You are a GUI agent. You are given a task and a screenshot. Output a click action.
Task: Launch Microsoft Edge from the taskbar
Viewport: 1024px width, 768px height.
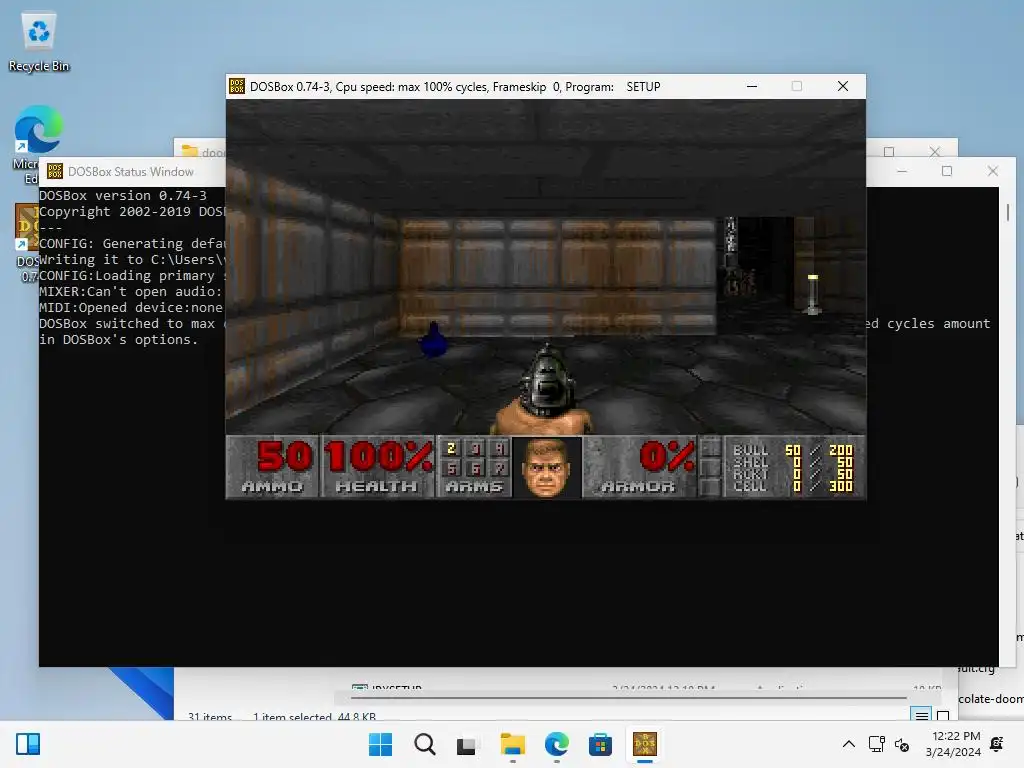(556, 744)
